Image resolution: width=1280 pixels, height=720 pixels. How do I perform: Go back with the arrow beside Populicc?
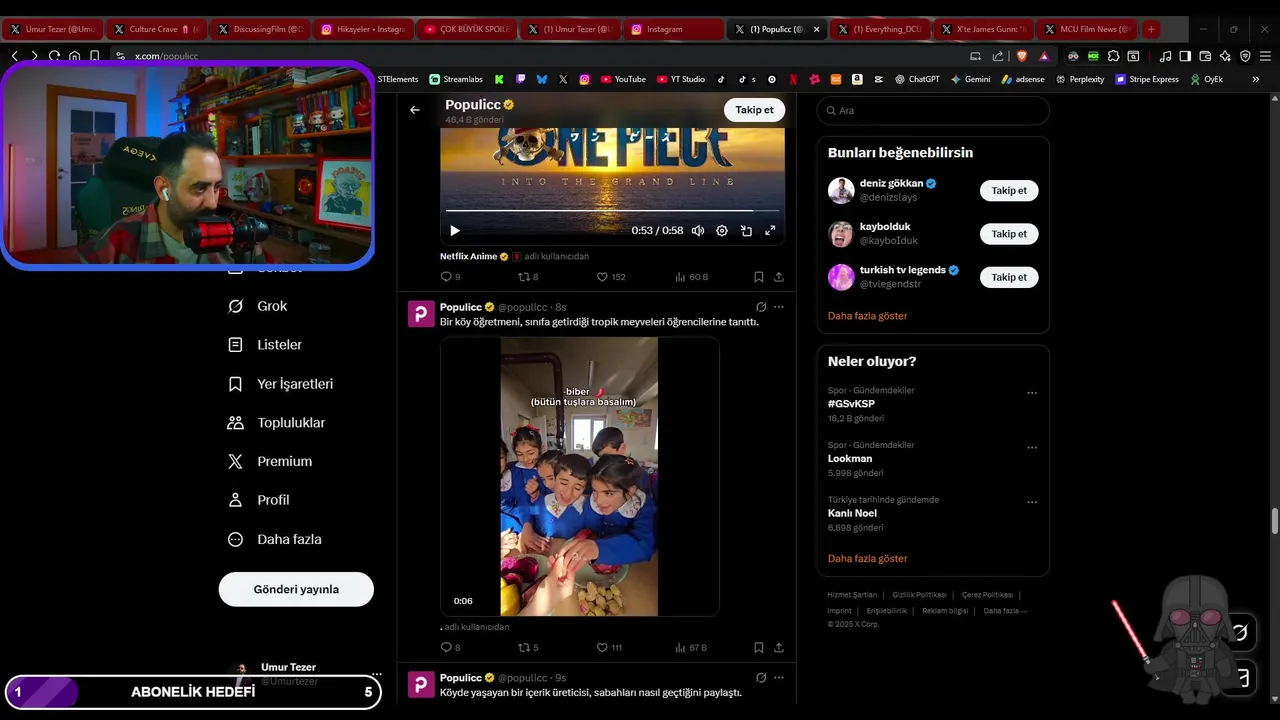pyautogui.click(x=415, y=110)
